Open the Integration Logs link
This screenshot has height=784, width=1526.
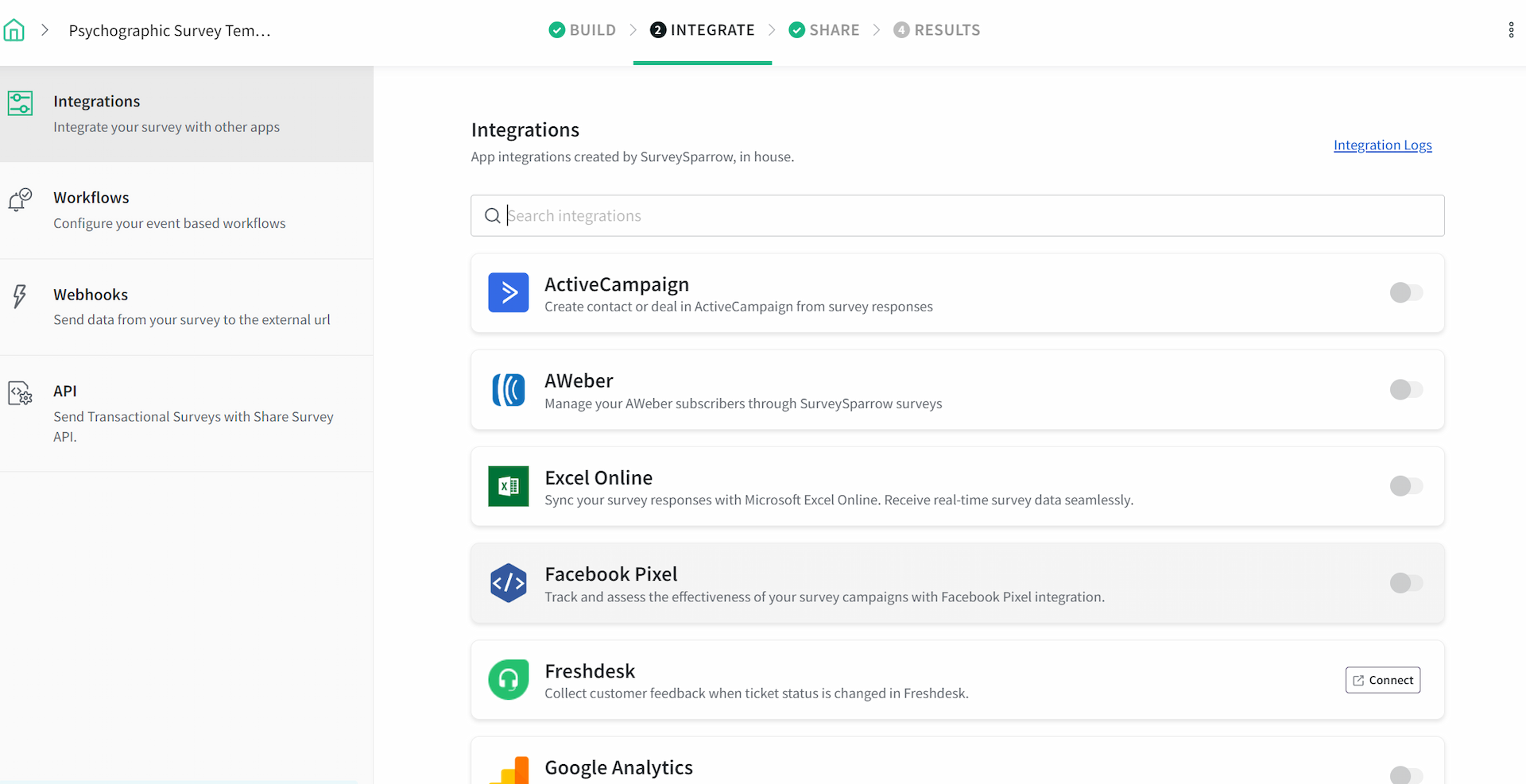coord(1382,145)
